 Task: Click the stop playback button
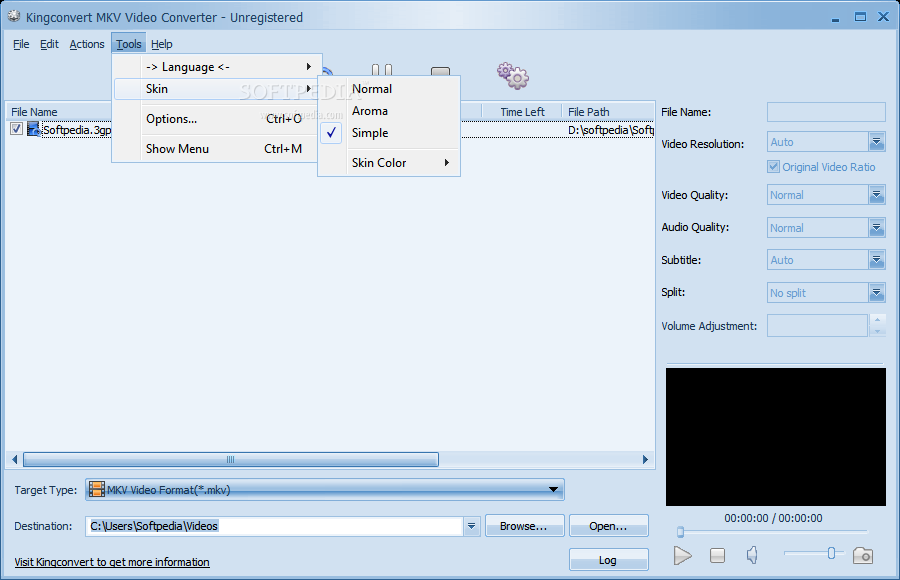717,555
